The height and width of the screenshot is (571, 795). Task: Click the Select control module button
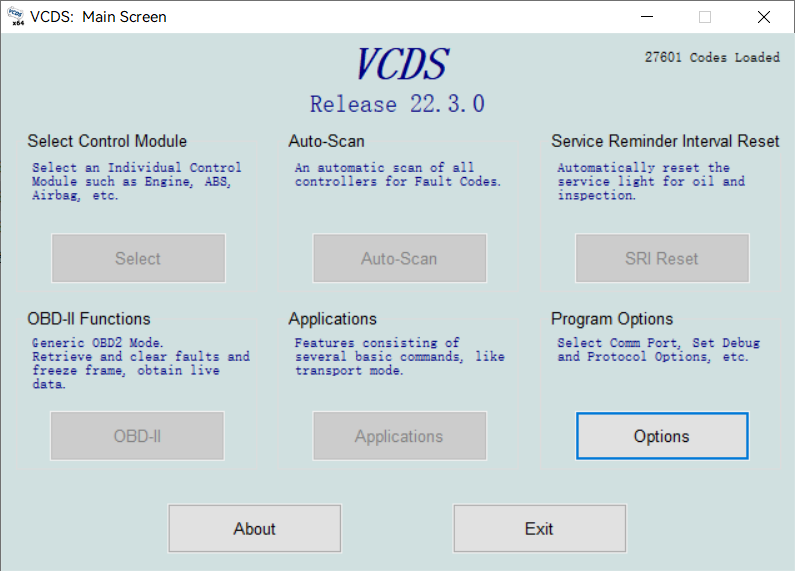[x=138, y=258]
